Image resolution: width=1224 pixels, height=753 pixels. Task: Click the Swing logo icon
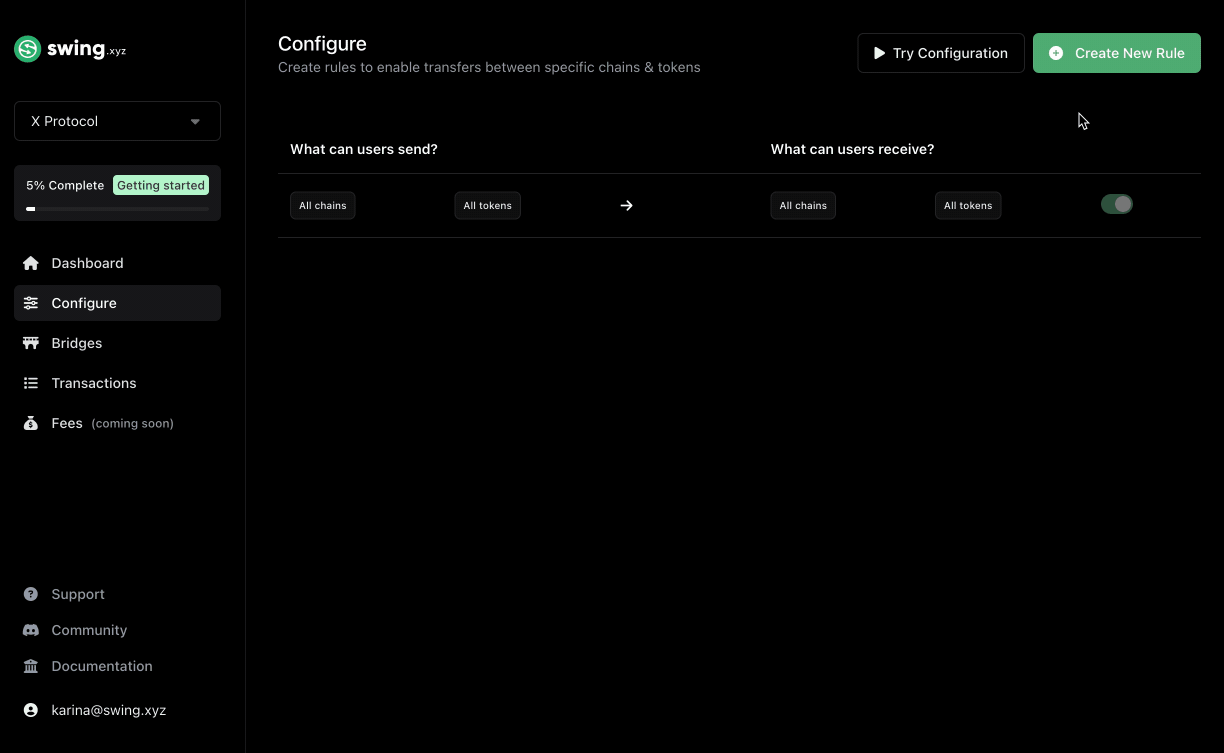(28, 49)
